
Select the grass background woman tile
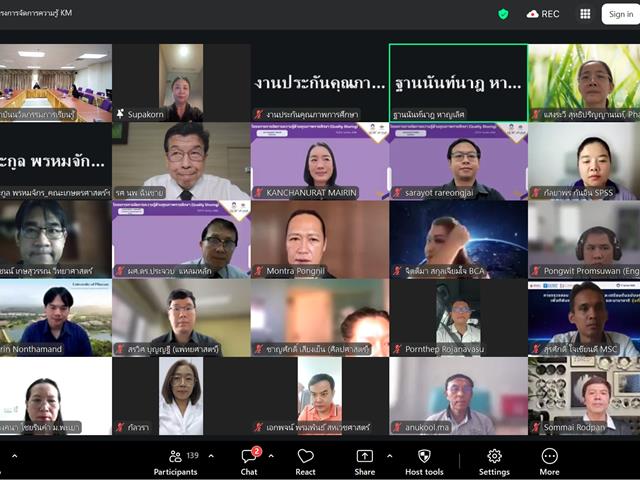[584, 83]
